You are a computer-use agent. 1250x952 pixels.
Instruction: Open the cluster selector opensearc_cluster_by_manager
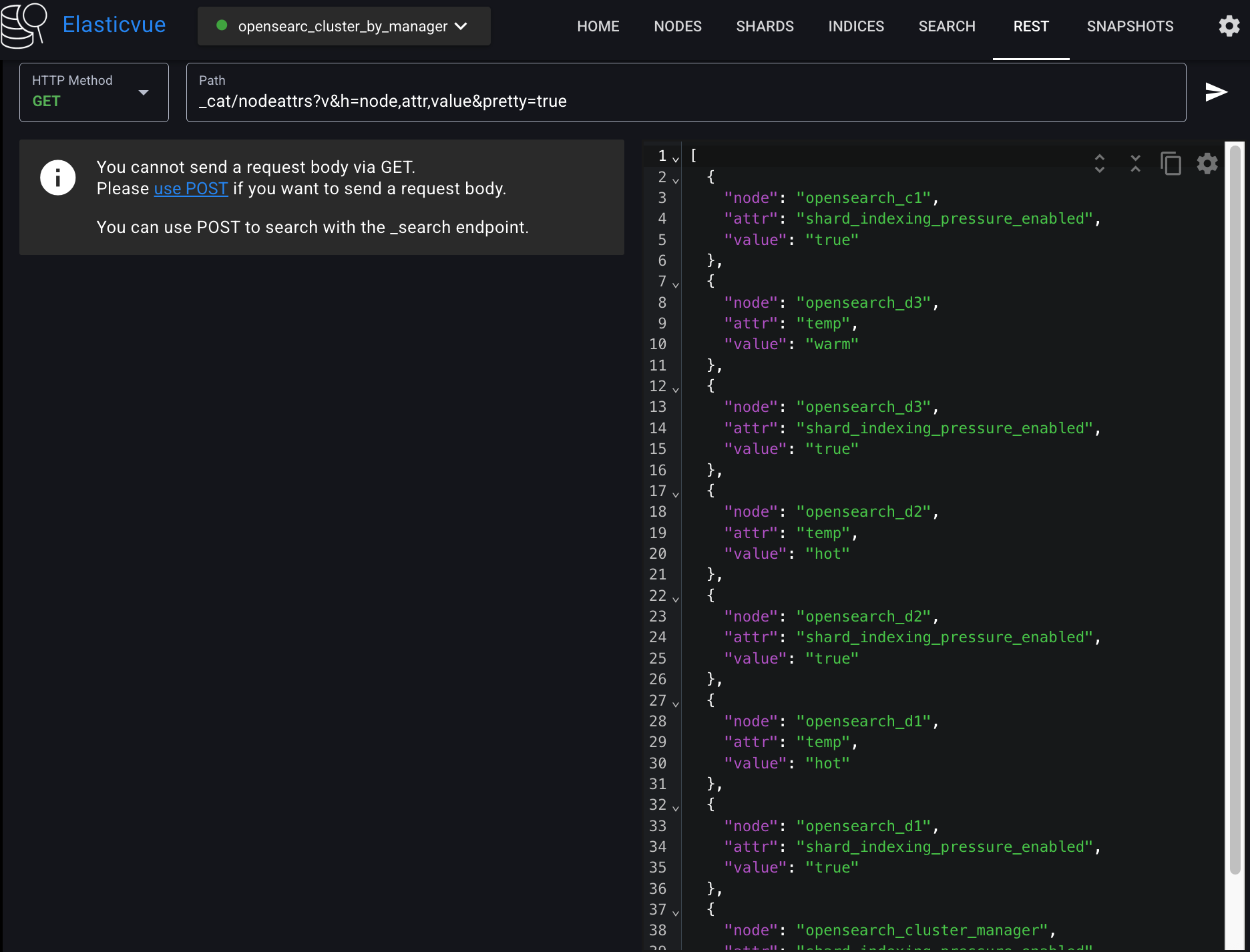[x=344, y=26]
